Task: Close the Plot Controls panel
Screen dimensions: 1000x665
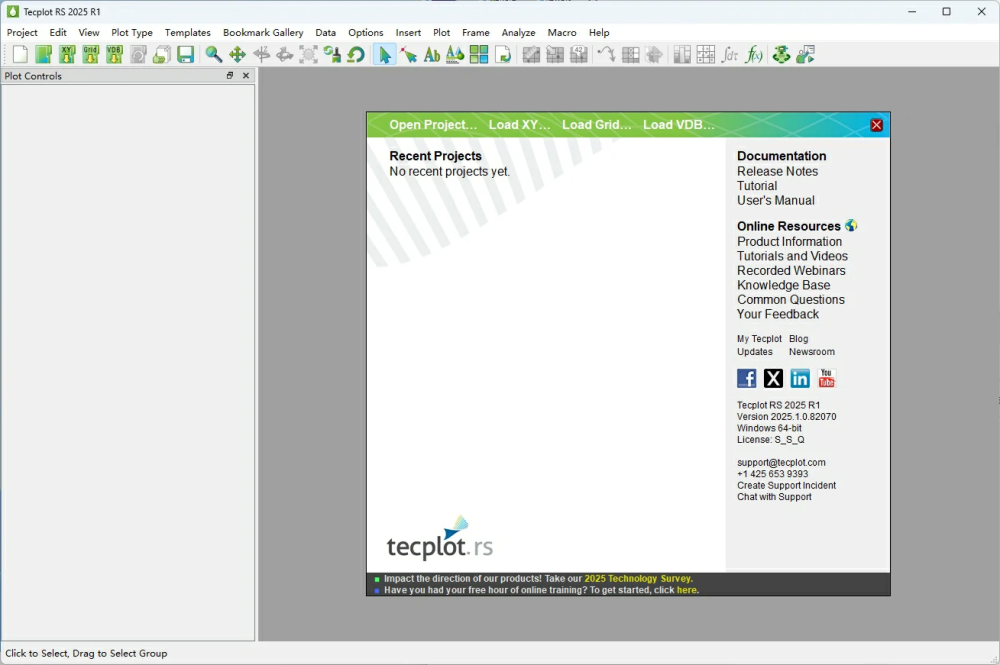Action: tap(246, 76)
